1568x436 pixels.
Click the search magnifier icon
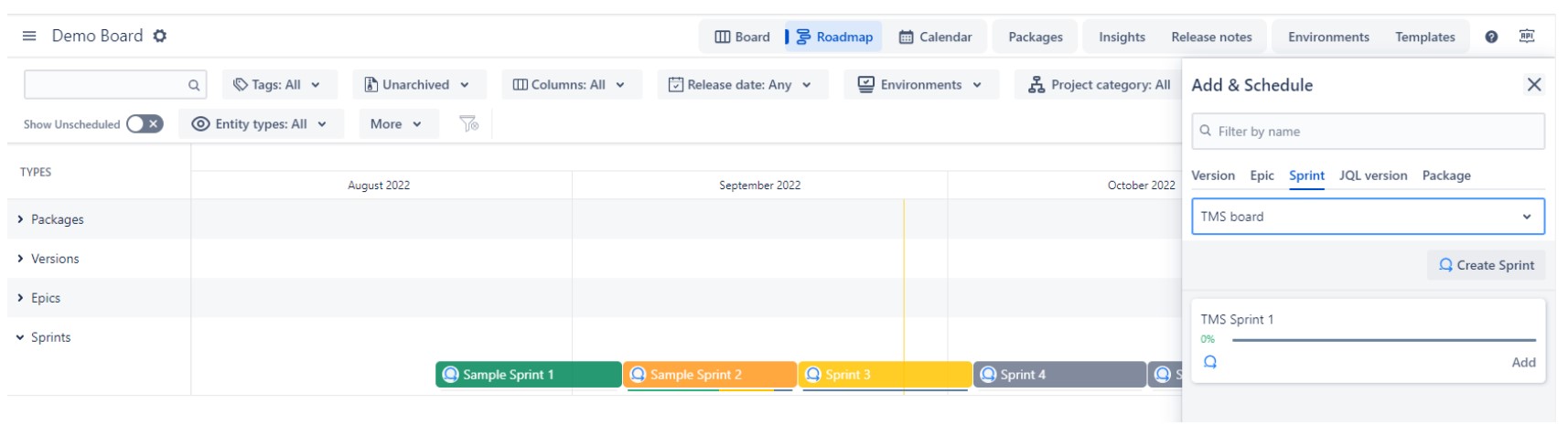point(194,85)
